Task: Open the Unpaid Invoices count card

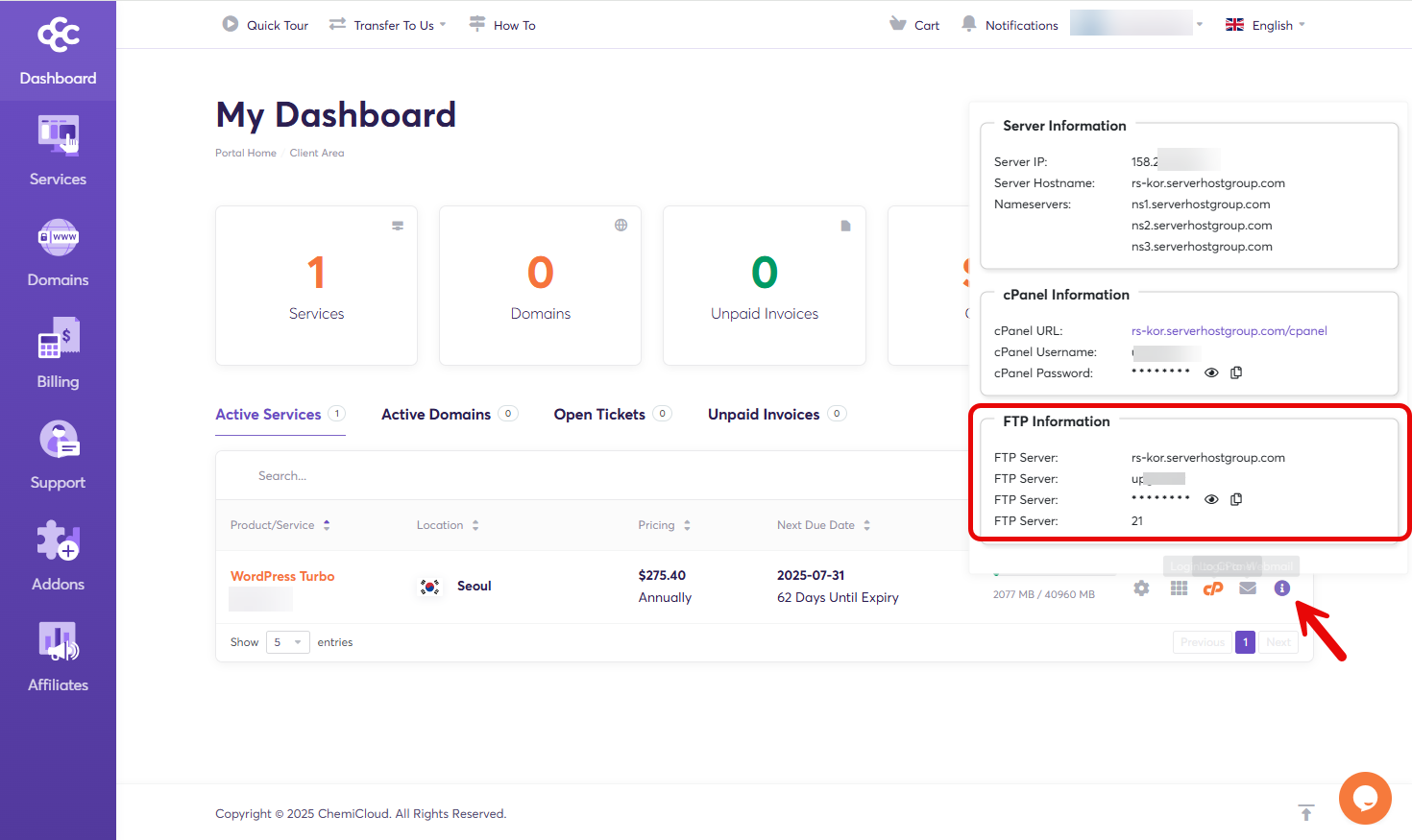Action: point(765,285)
